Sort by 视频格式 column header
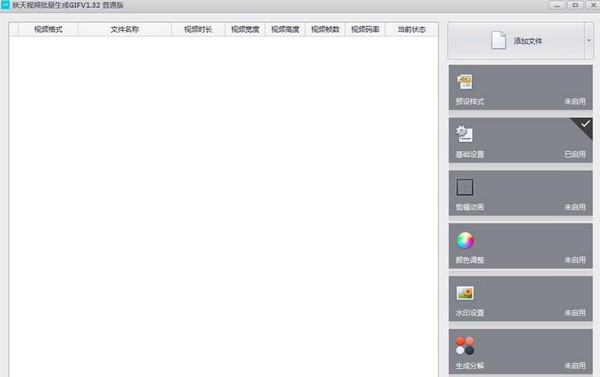This screenshot has height=377, width=600. point(48,29)
